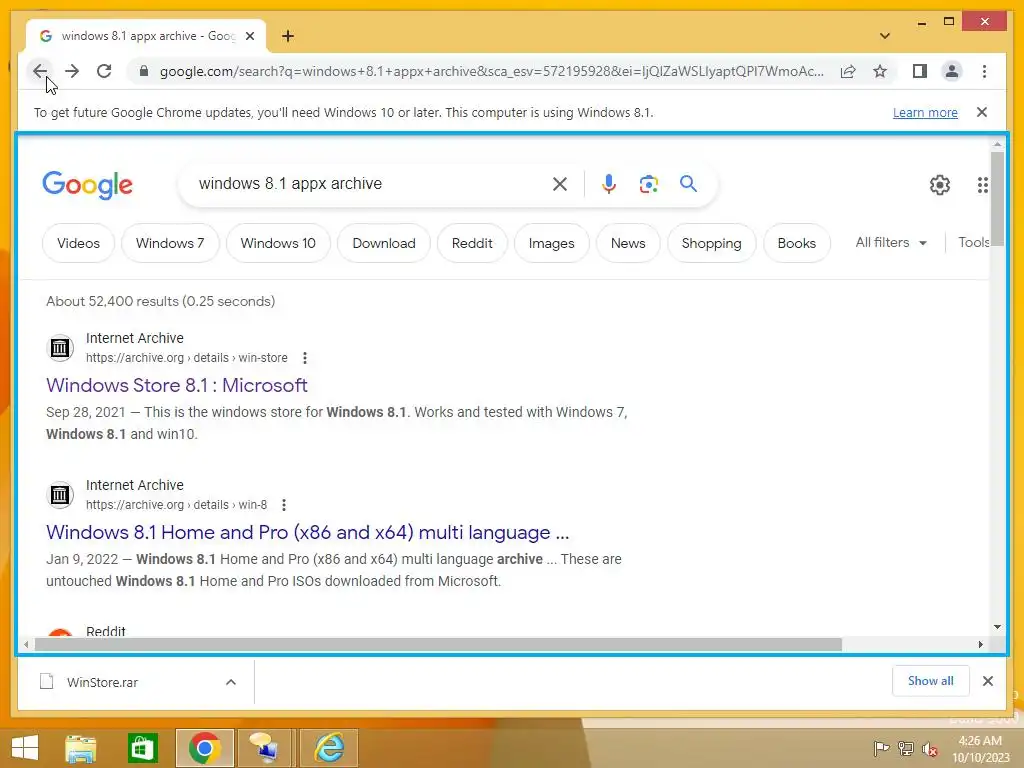The height and width of the screenshot is (768, 1024).
Task: Expand the All filters dropdown
Action: pos(891,242)
